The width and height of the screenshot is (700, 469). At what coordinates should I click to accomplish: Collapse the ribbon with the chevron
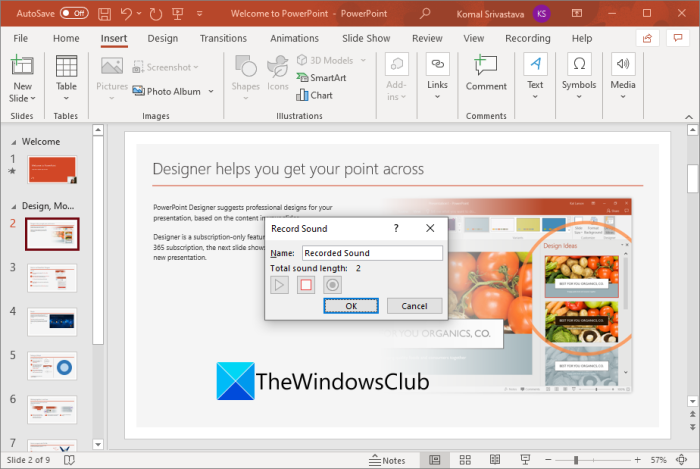tap(689, 117)
